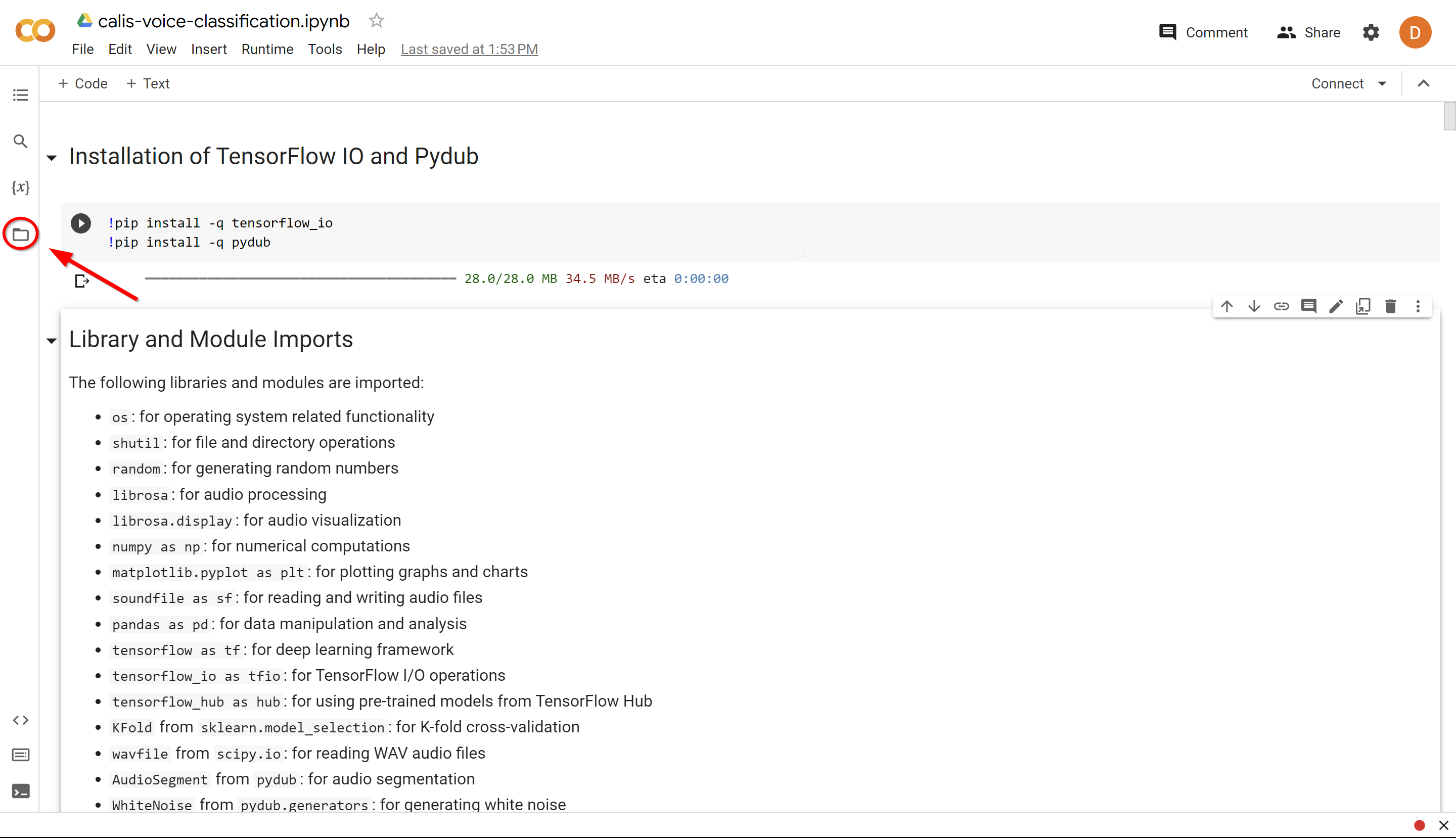Edit selected text cell with pencil icon
The height and width of the screenshot is (838, 1456).
click(x=1336, y=306)
